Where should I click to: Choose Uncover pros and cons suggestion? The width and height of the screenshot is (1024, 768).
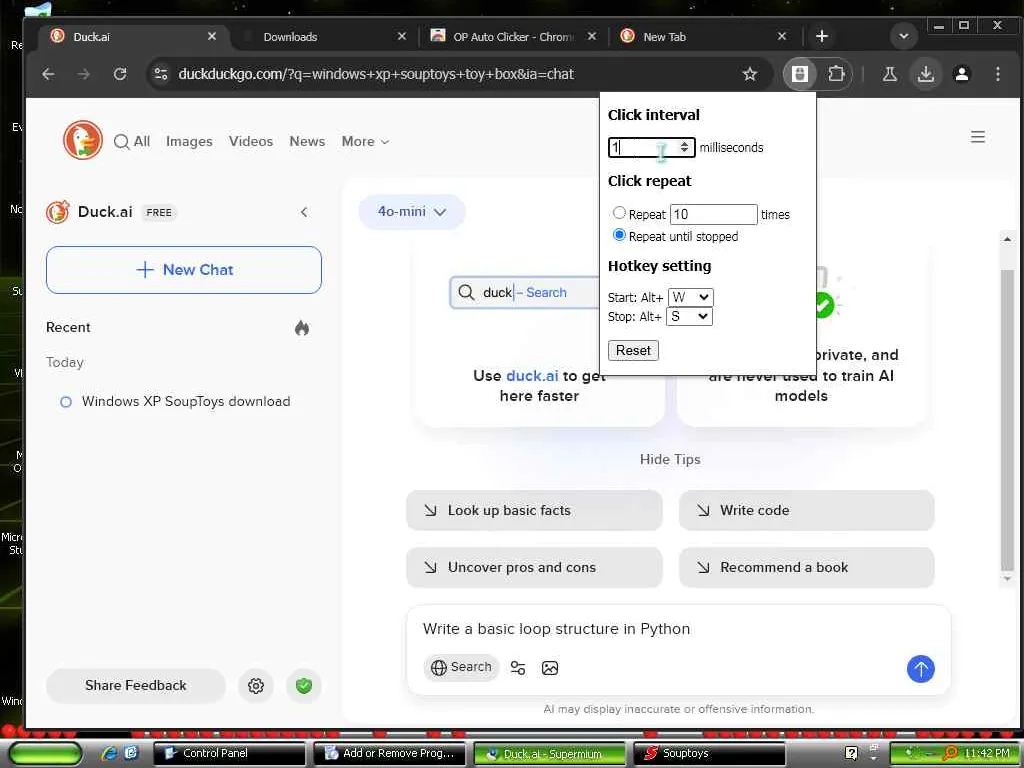[534, 568]
